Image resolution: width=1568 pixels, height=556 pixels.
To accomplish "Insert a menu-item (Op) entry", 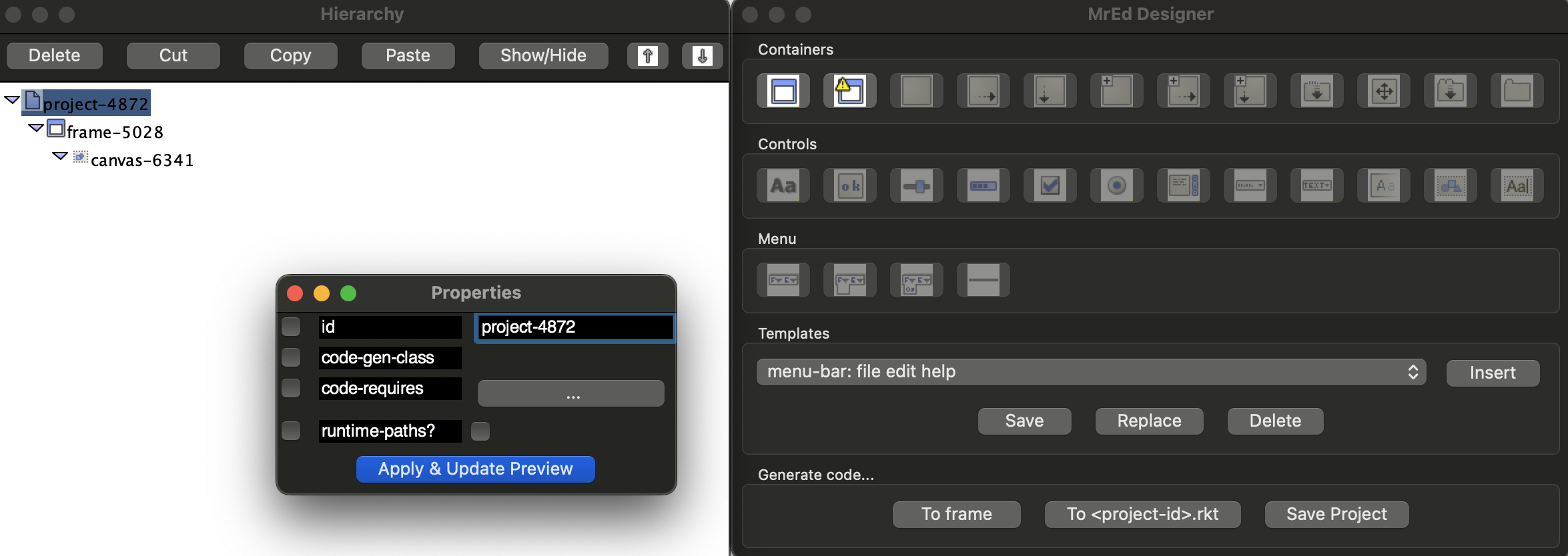I will click(x=917, y=280).
